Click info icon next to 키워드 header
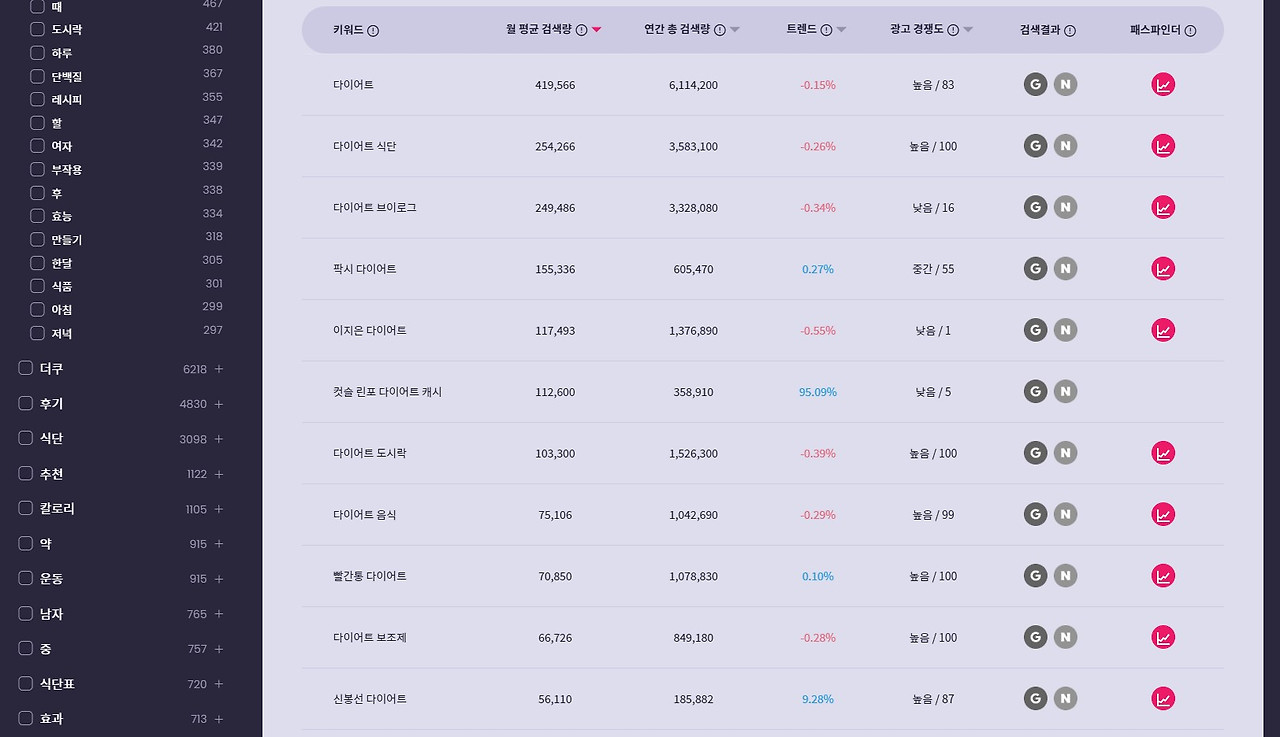The height and width of the screenshot is (737, 1280). tap(373, 31)
